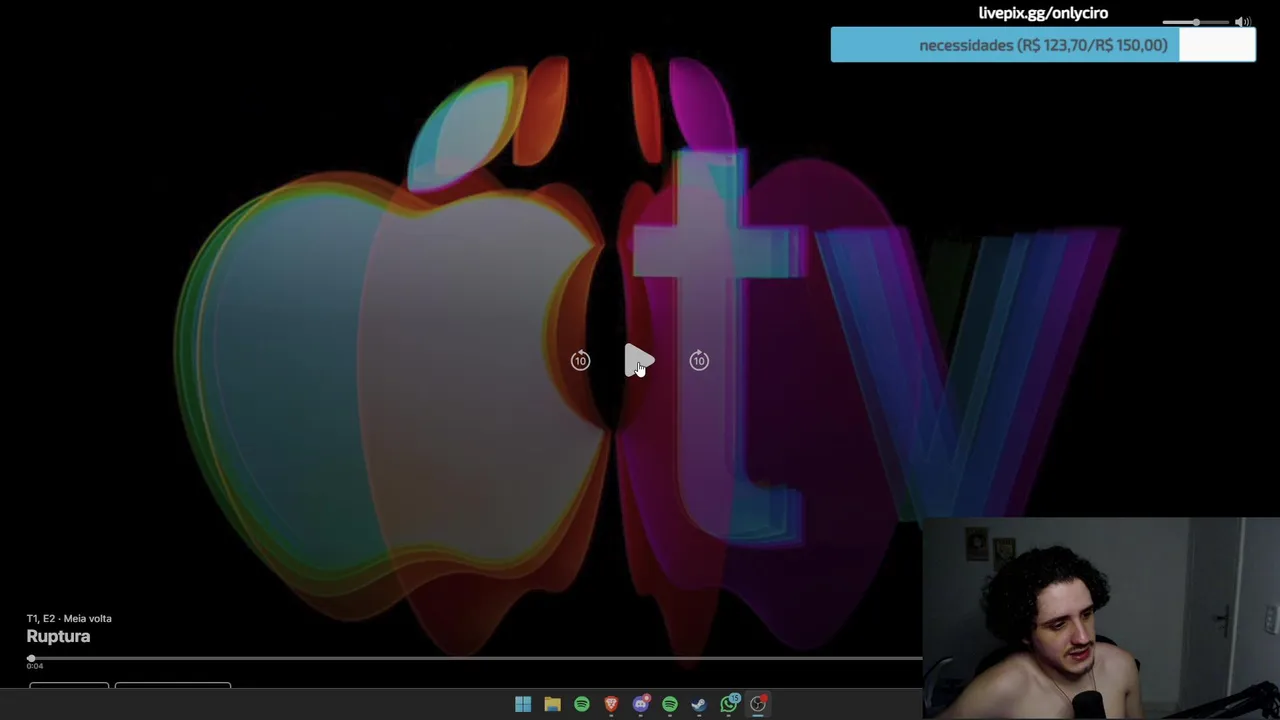Screen dimensions: 1280x720
Task: Open WhatsApp with 15 notifications
Action: (729, 704)
